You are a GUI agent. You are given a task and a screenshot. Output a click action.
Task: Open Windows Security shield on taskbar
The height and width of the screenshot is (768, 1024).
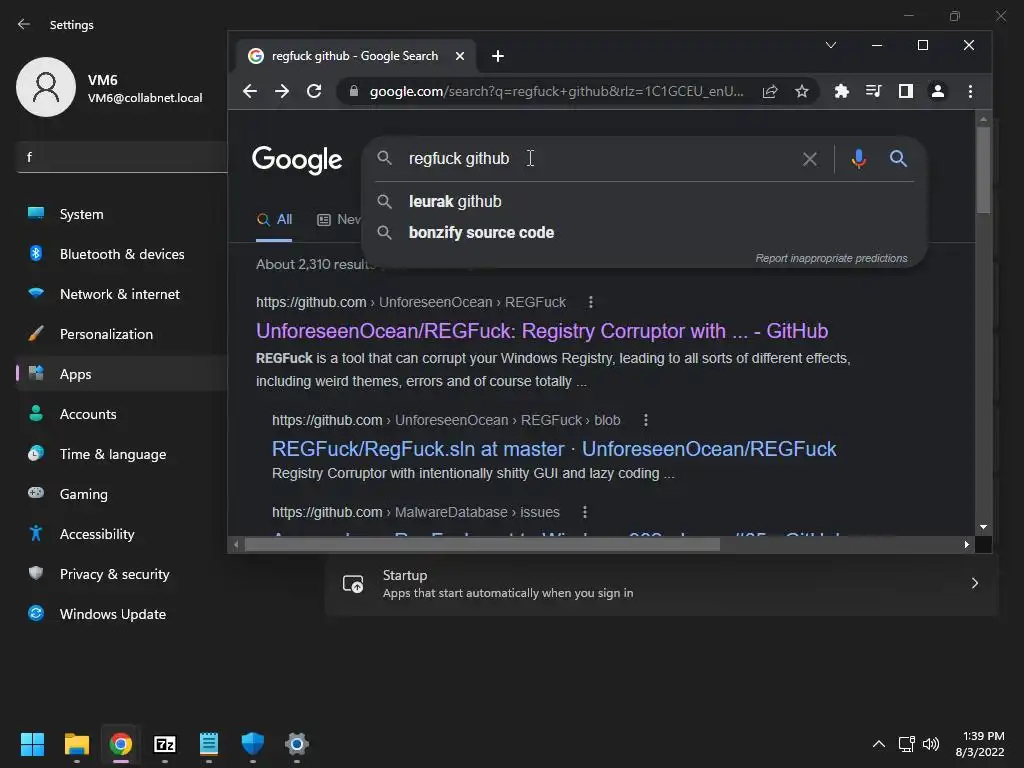point(253,744)
